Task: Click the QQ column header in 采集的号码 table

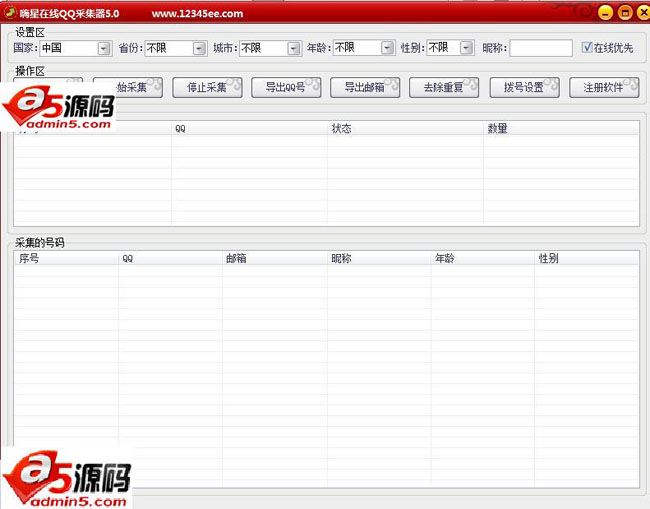Action: tap(170, 258)
